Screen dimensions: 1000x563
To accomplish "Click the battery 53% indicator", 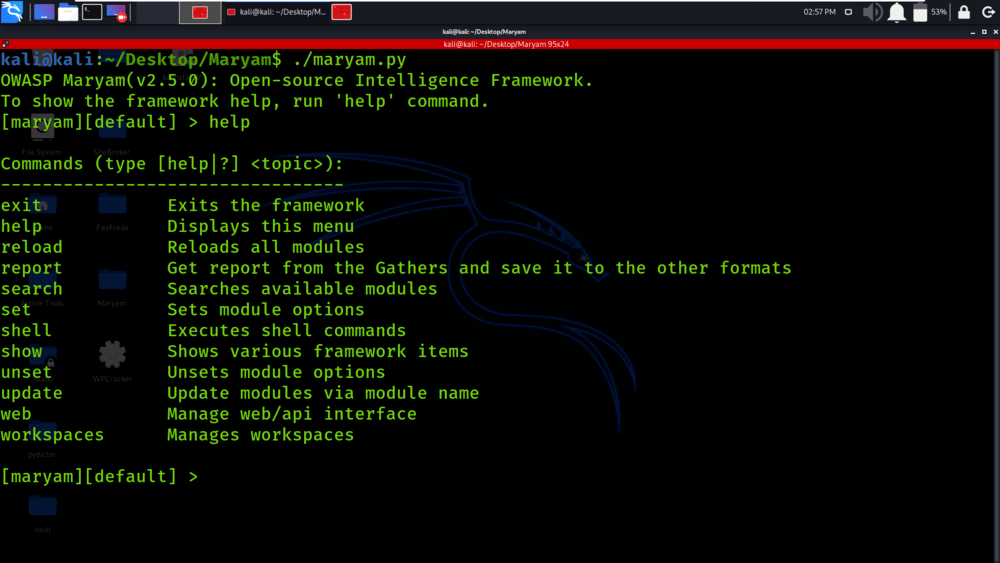I will pyautogui.click(x=930, y=12).
